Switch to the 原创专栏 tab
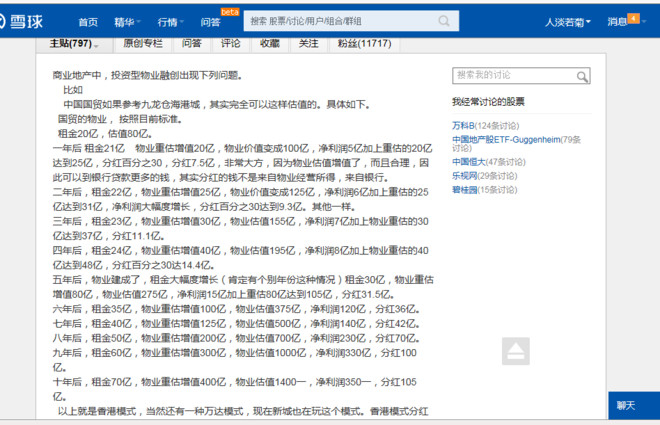 pos(143,43)
